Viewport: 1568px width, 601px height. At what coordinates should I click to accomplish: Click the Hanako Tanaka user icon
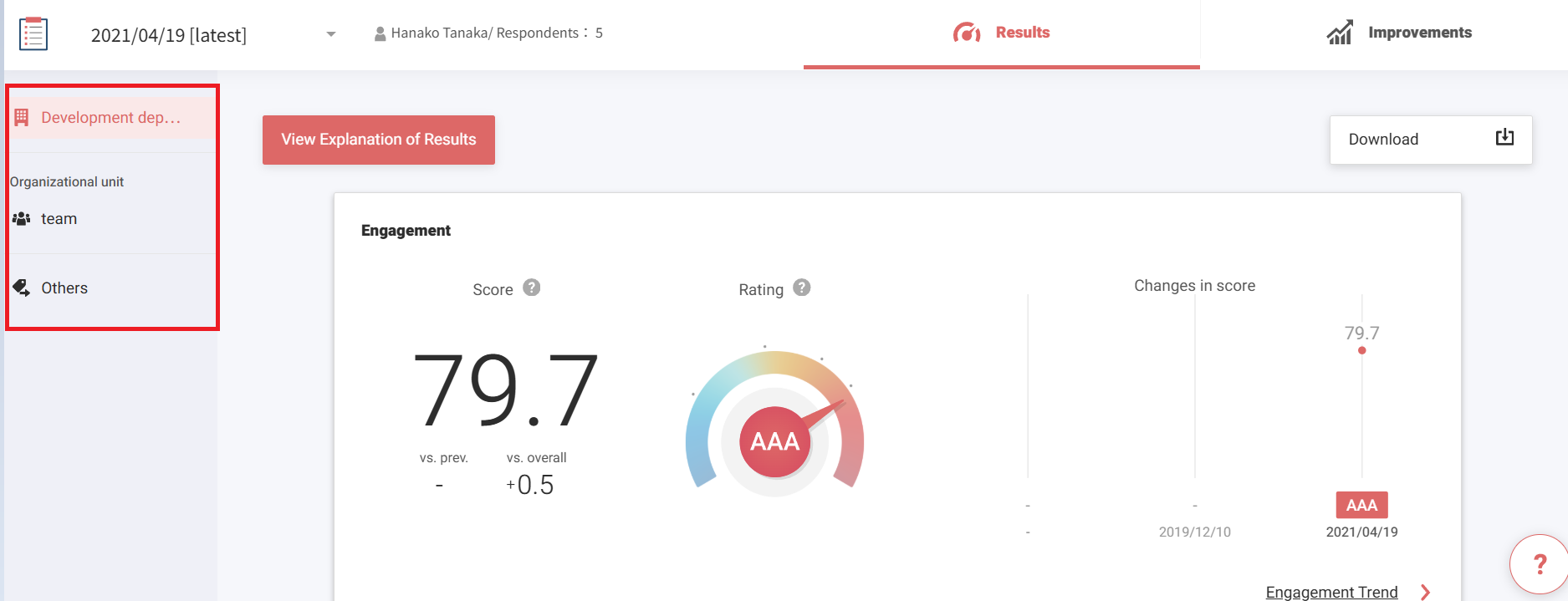point(380,33)
